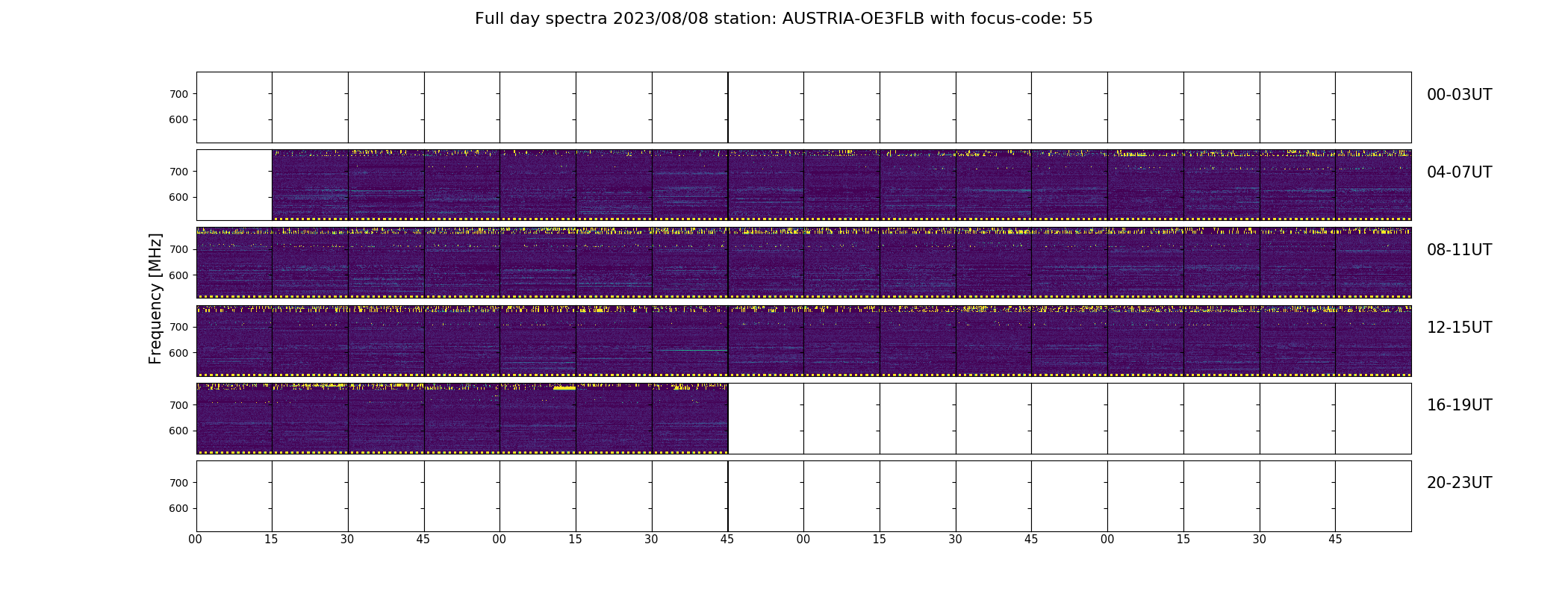Select the 04-07UT row label

pyautogui.click(x=1459, y=172)
